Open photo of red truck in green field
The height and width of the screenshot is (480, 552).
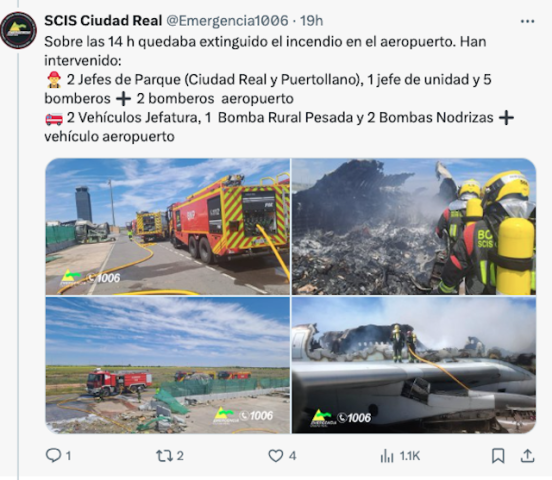(x=168, y=365)
